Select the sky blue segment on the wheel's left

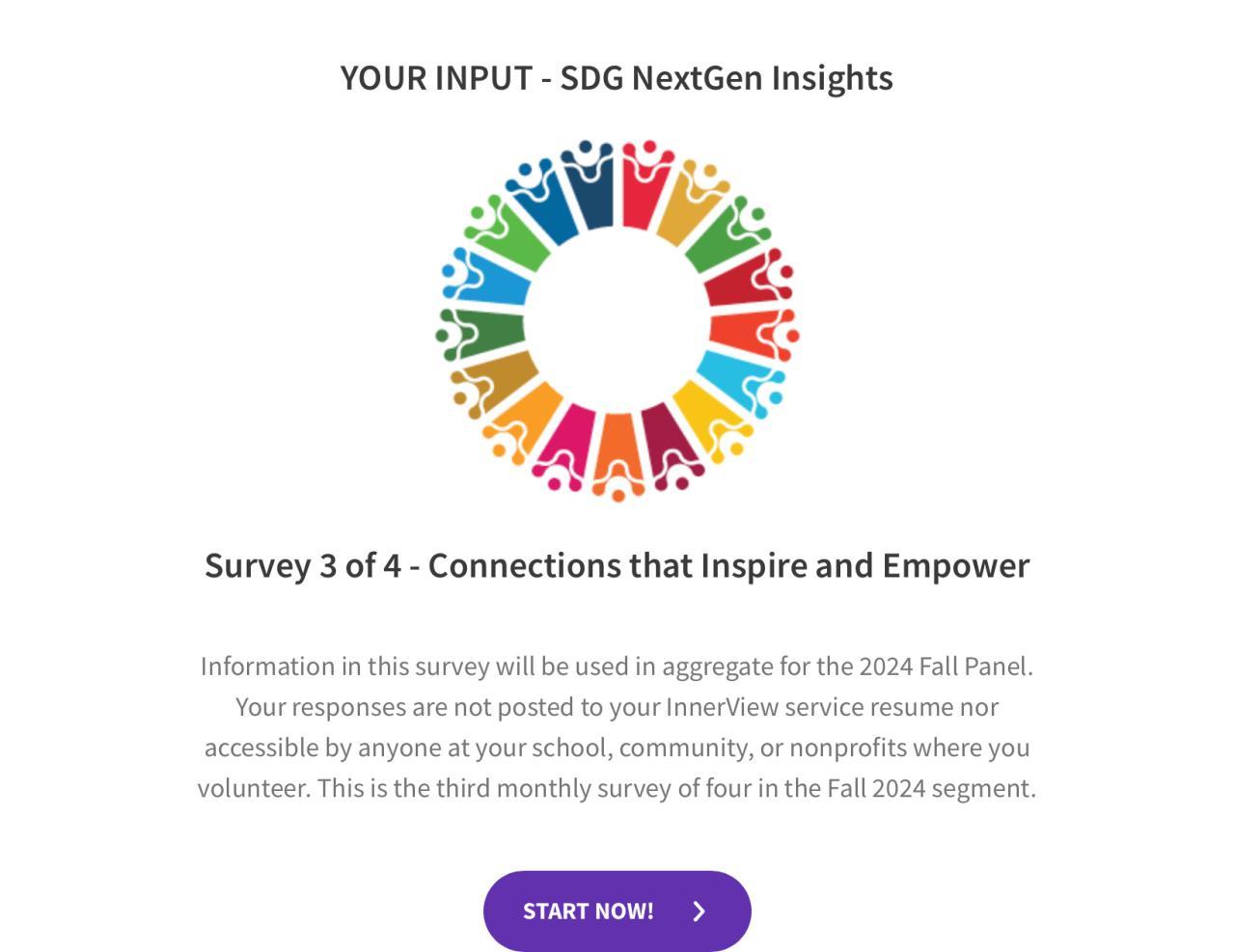494,280
